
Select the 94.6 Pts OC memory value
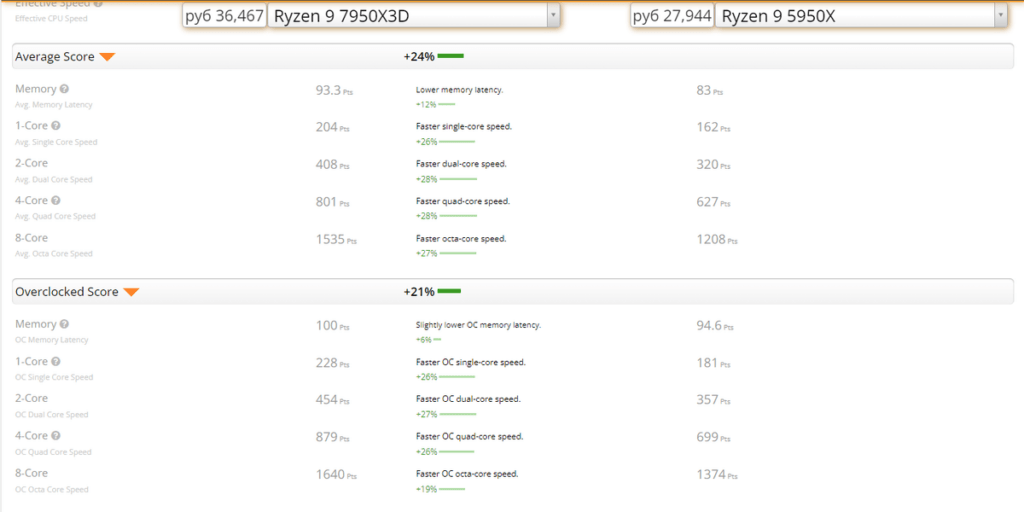point(715,326)
